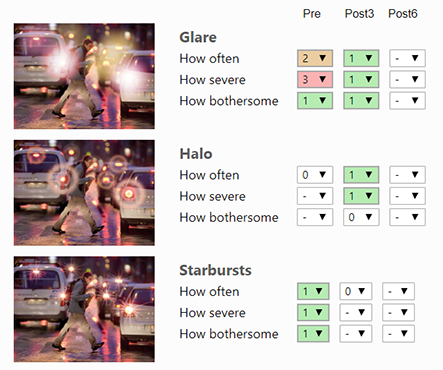This screenshot has height=370, width=443.
Task: Open Halo How often Post6 dropdown
Action: (407, 175)
